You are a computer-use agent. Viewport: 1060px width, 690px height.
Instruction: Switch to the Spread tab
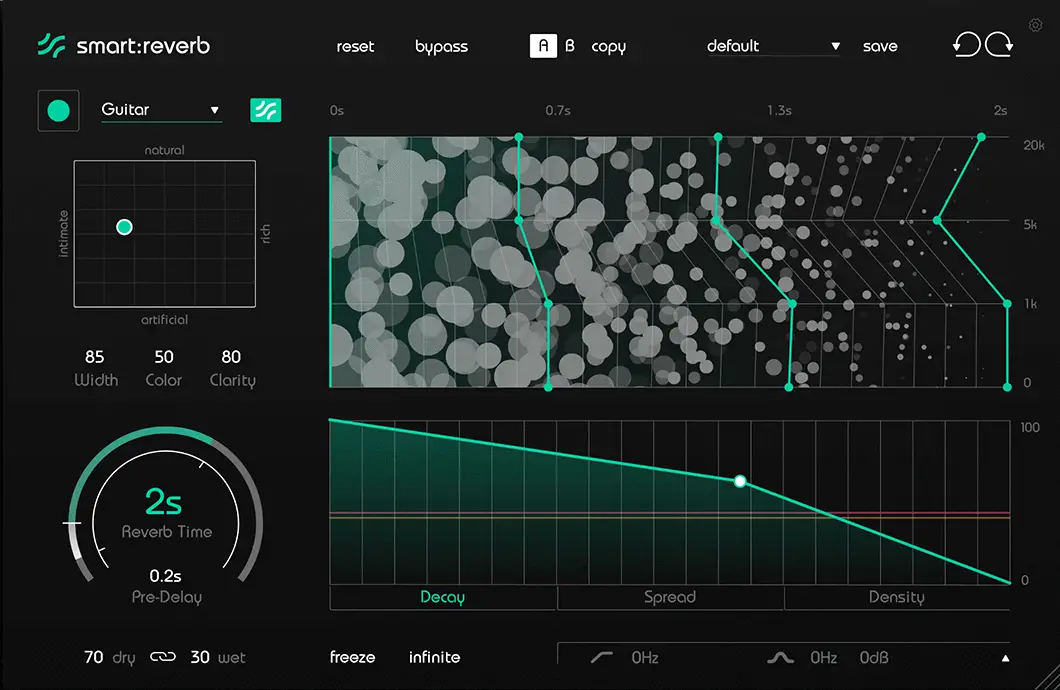pyautogui.click(x=670, y=597)
